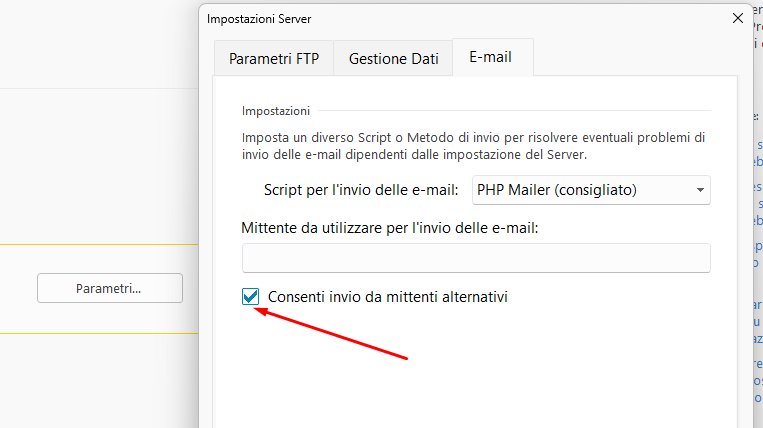Screen dimensions: 763x428
Task: Open the PHP Mailer (consigliato) dropdown
Action: point(590,189)
